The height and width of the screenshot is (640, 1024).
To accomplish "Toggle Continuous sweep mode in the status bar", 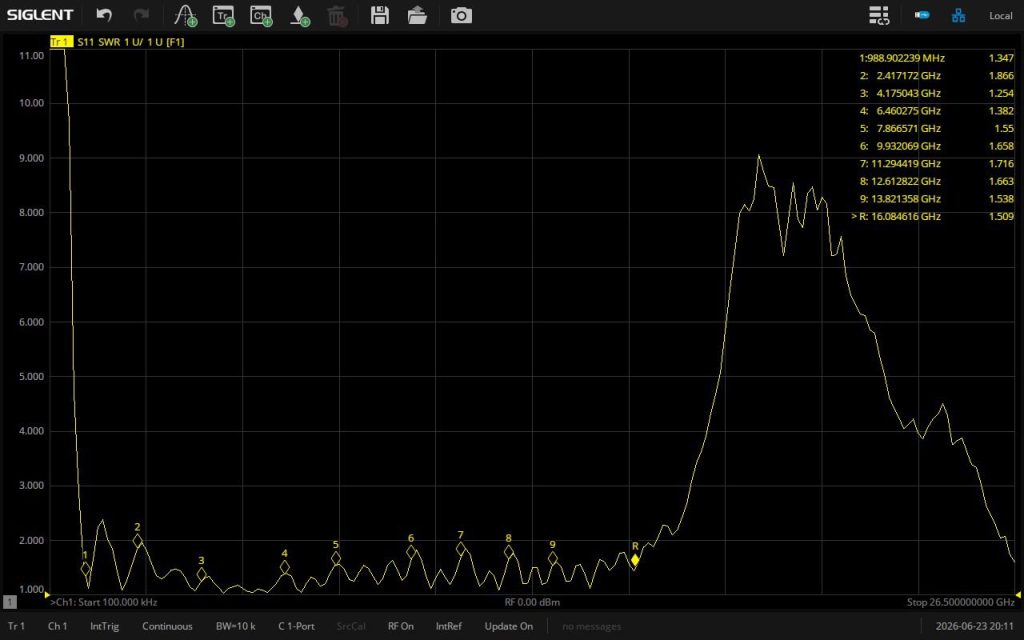I will click(x=167, y=626).
